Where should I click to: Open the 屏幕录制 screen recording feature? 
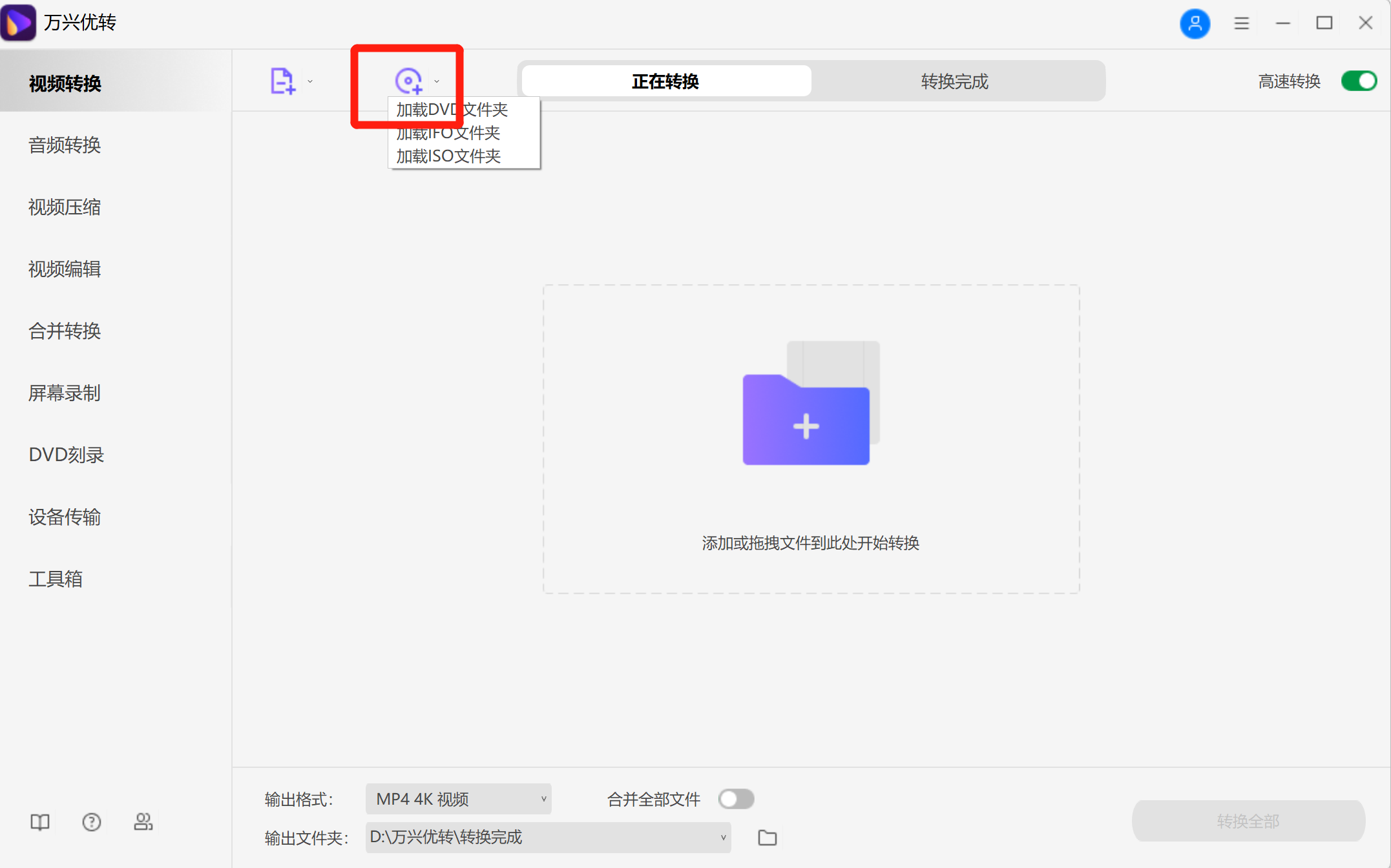pos(64,393)
